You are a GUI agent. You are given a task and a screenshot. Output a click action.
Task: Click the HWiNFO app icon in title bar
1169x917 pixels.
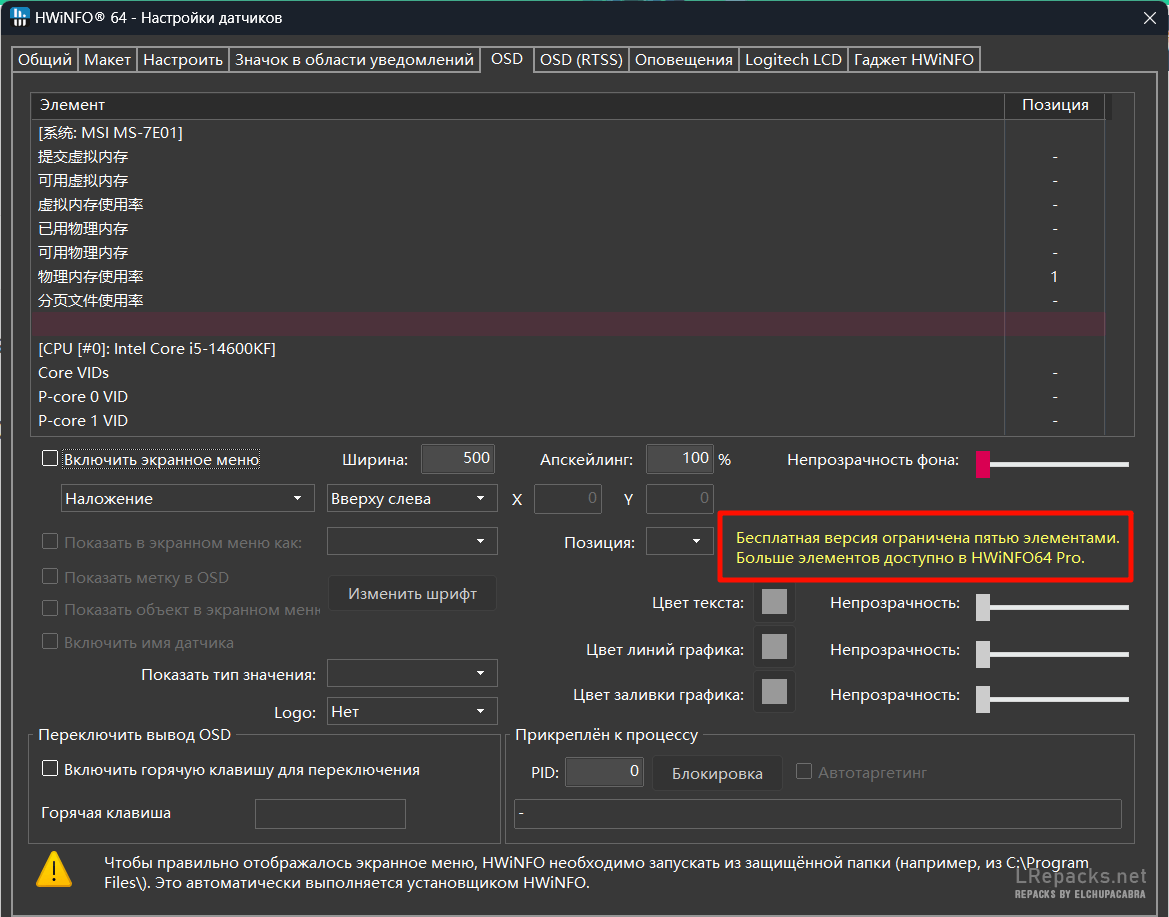coord(19,17)
